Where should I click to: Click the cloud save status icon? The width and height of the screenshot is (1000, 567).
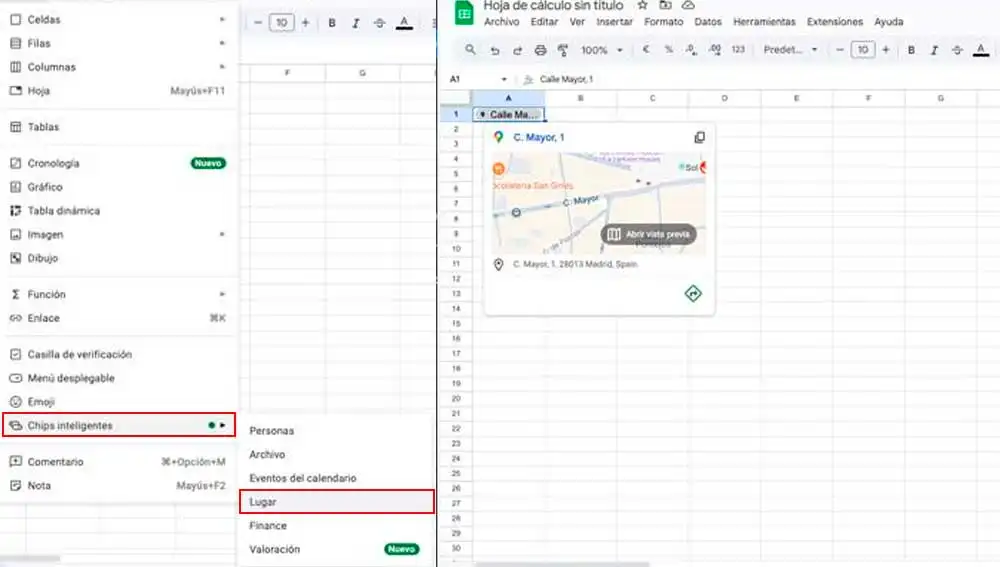[x=688, y=5]
